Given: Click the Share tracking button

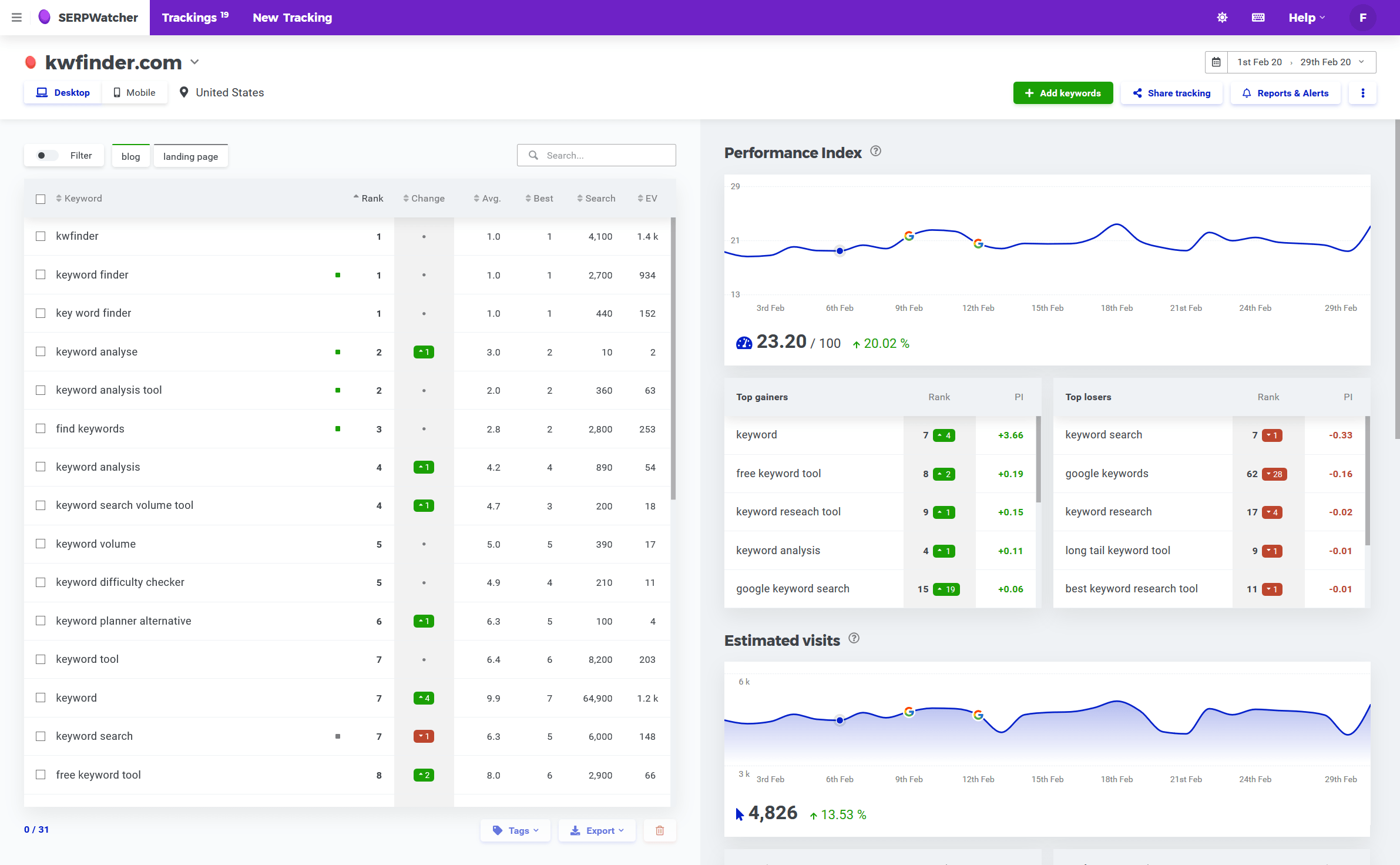Looking at the screenshot, I should click(x=1171, y=93).
